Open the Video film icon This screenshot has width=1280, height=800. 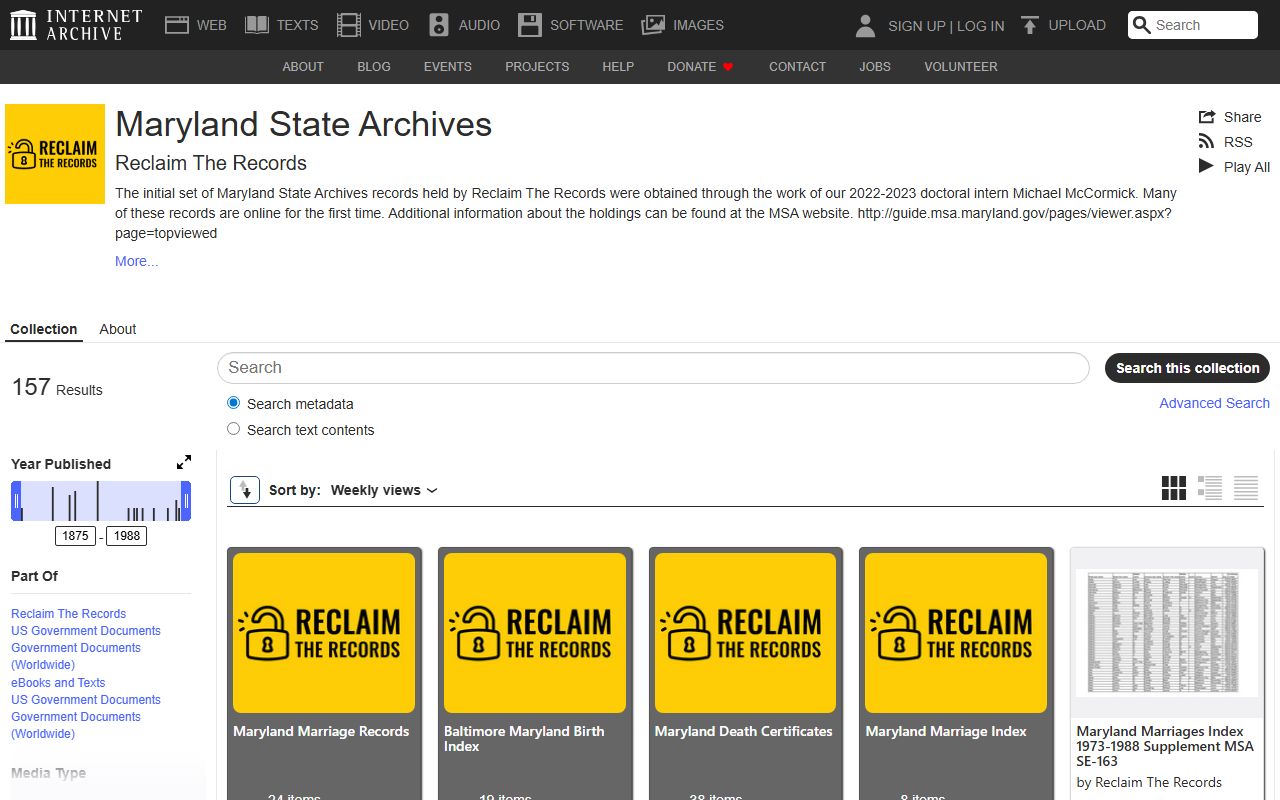click(x=348, y=25)
